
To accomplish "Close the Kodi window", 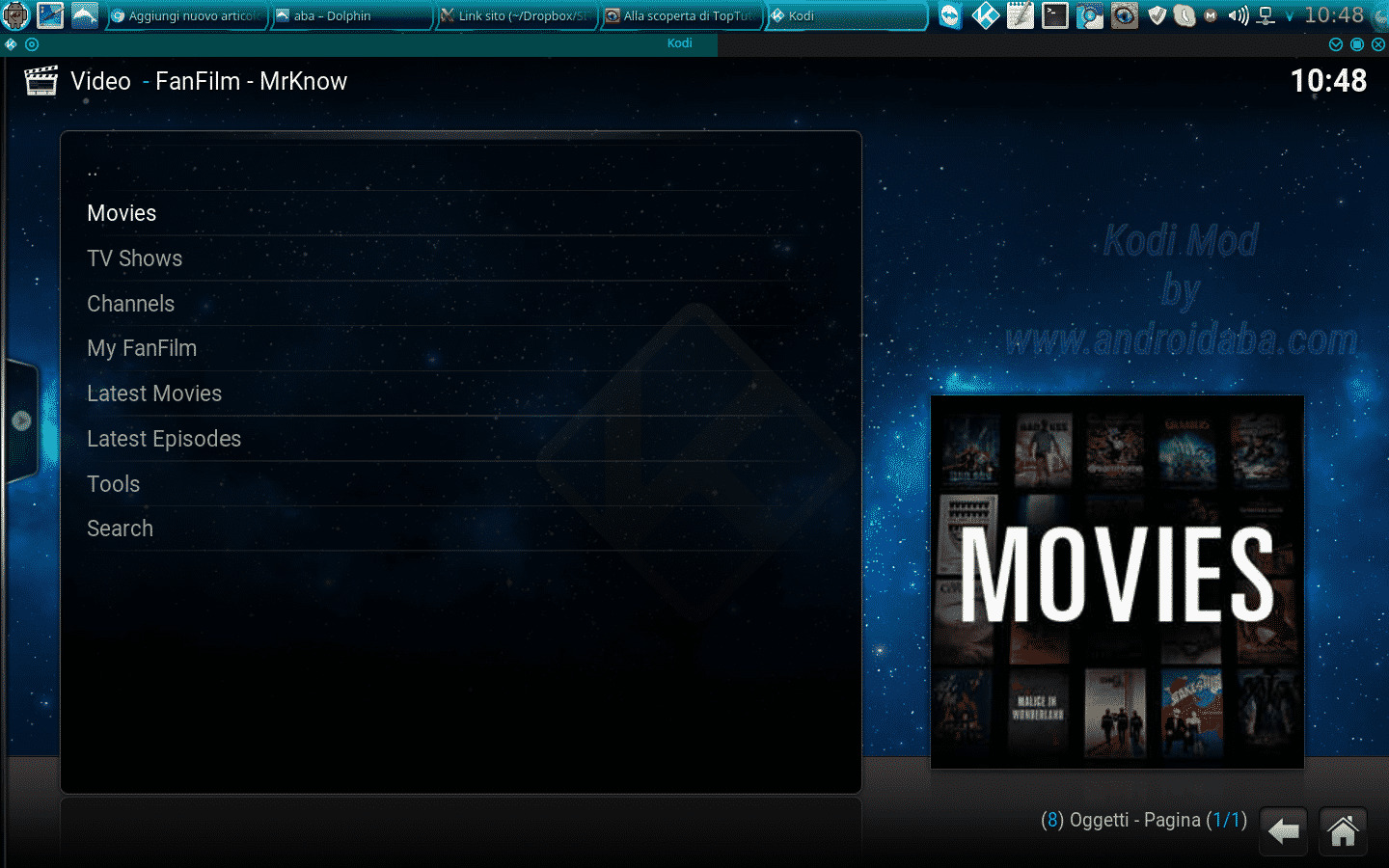I will [x=1378, y=44].
